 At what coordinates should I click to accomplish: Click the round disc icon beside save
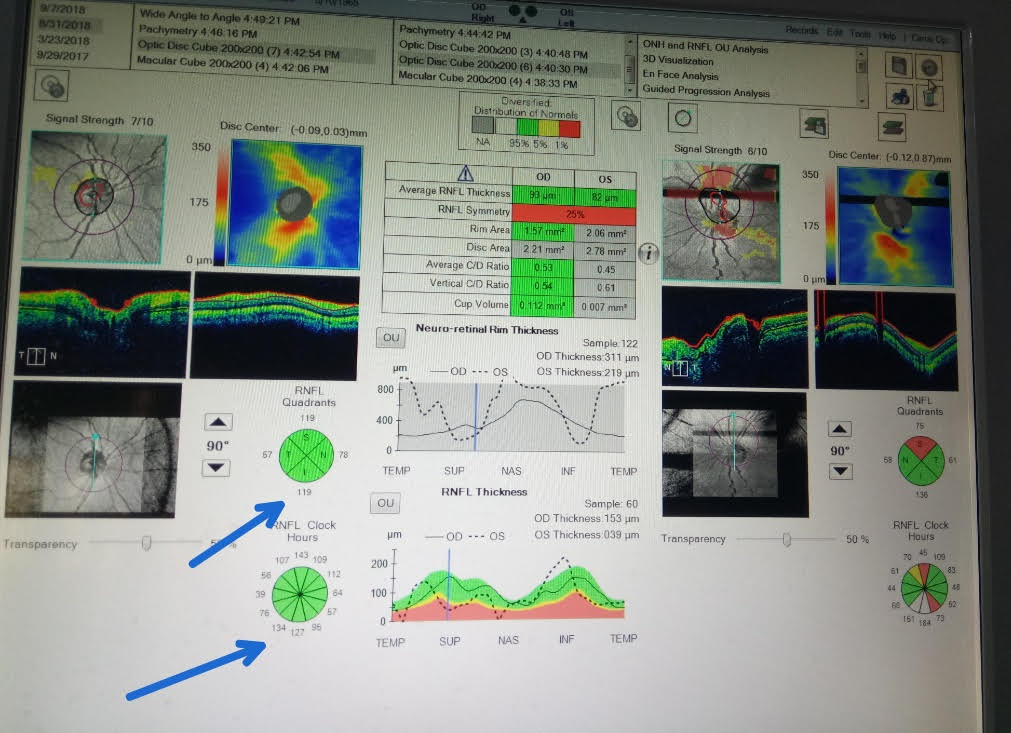point(928,66)
